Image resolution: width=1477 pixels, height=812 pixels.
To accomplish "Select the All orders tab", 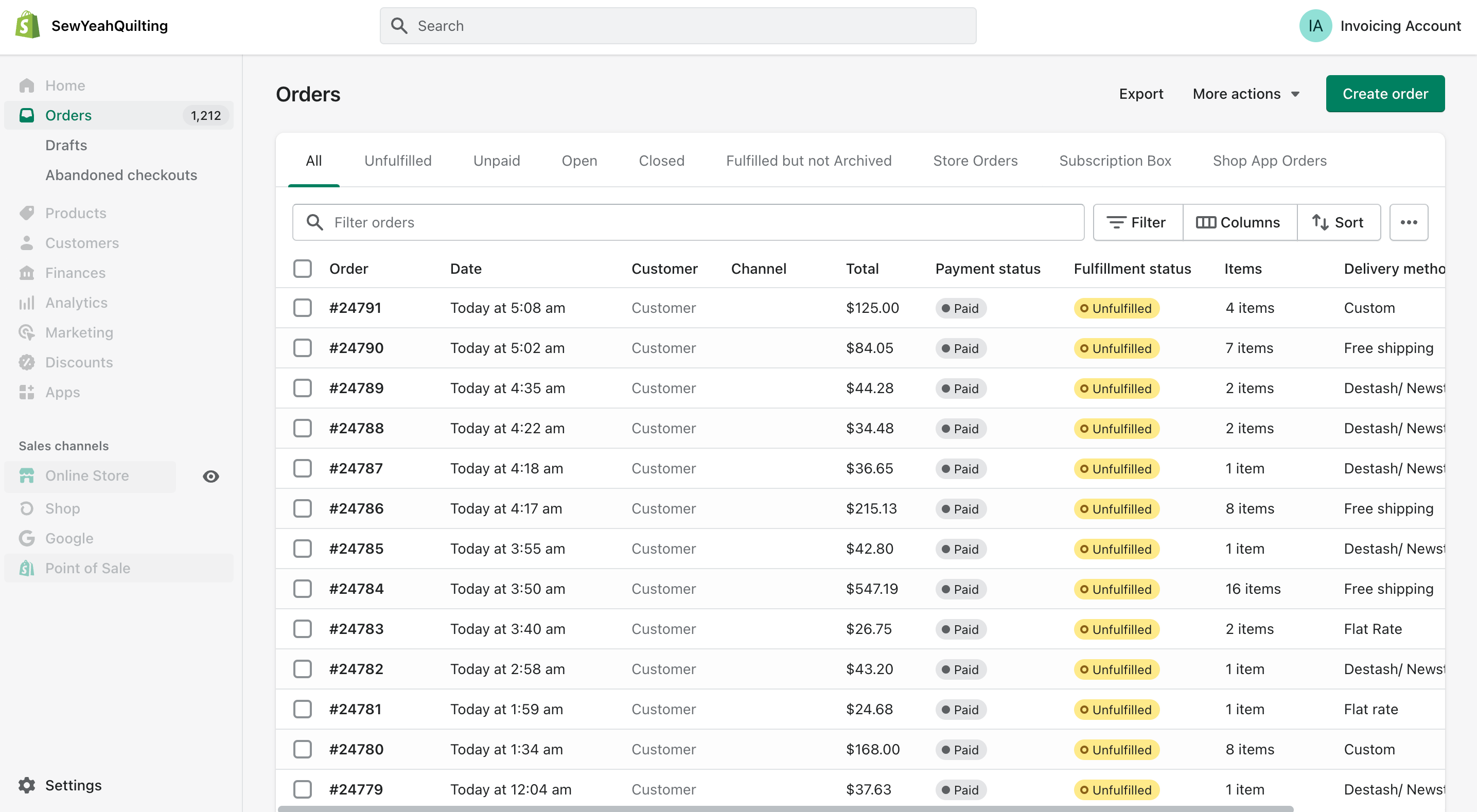I will click(x=313, y=161).
